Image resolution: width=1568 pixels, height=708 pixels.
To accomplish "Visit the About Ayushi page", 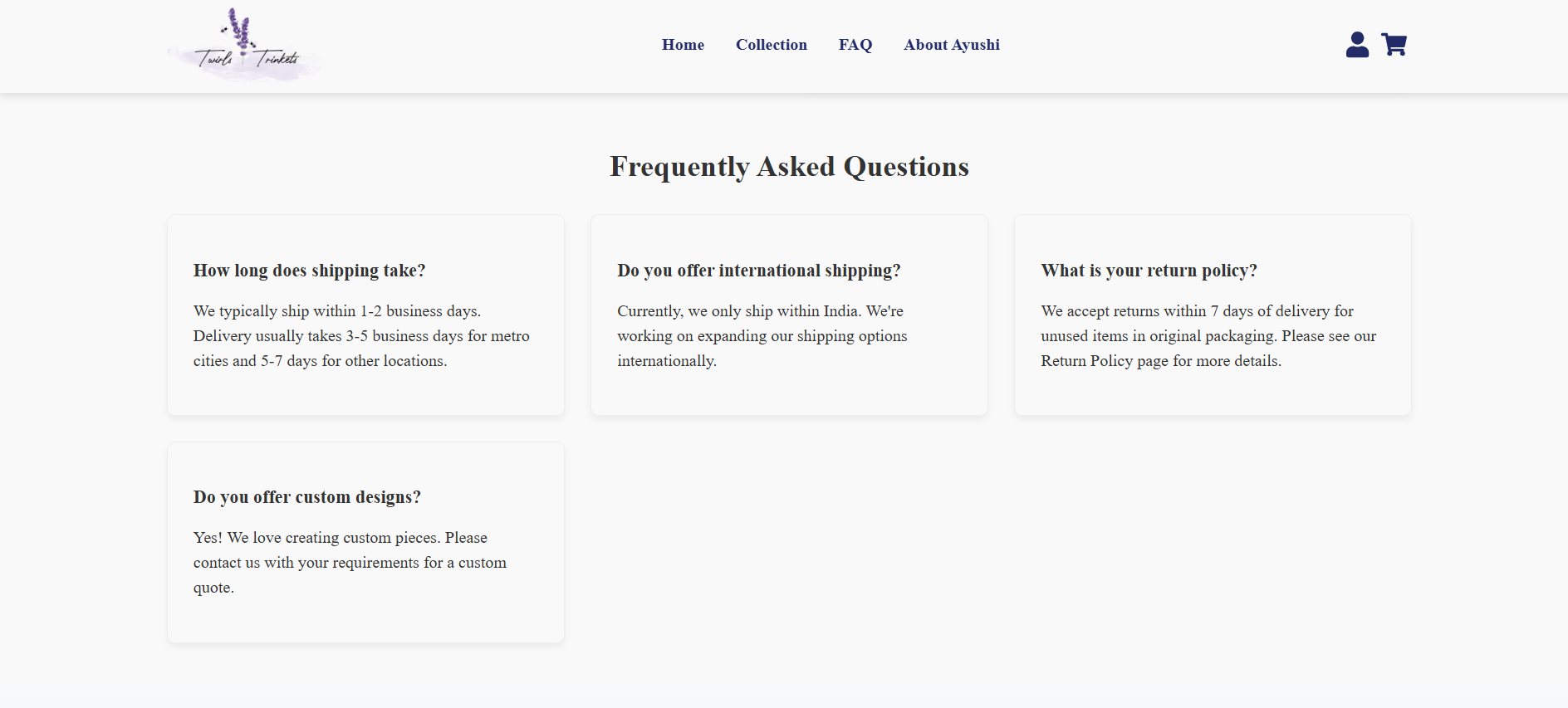I will pyautogui.click(x=951, y=45).
